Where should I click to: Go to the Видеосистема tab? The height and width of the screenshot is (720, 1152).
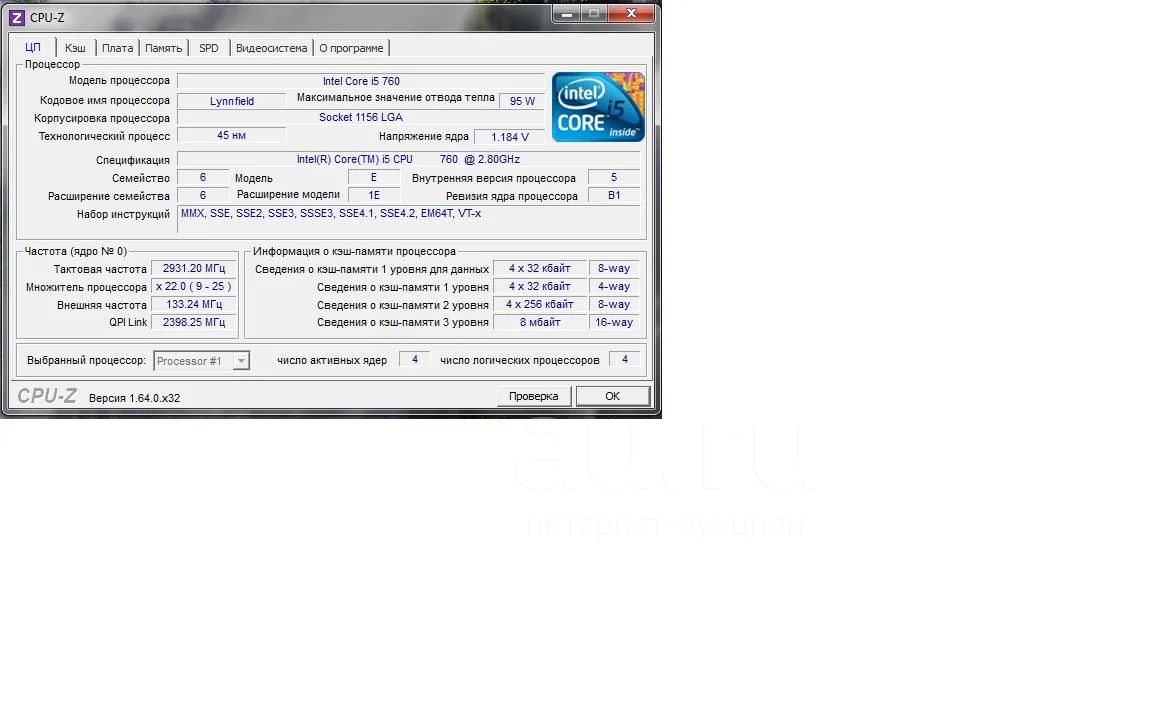[x=271, y=48]
